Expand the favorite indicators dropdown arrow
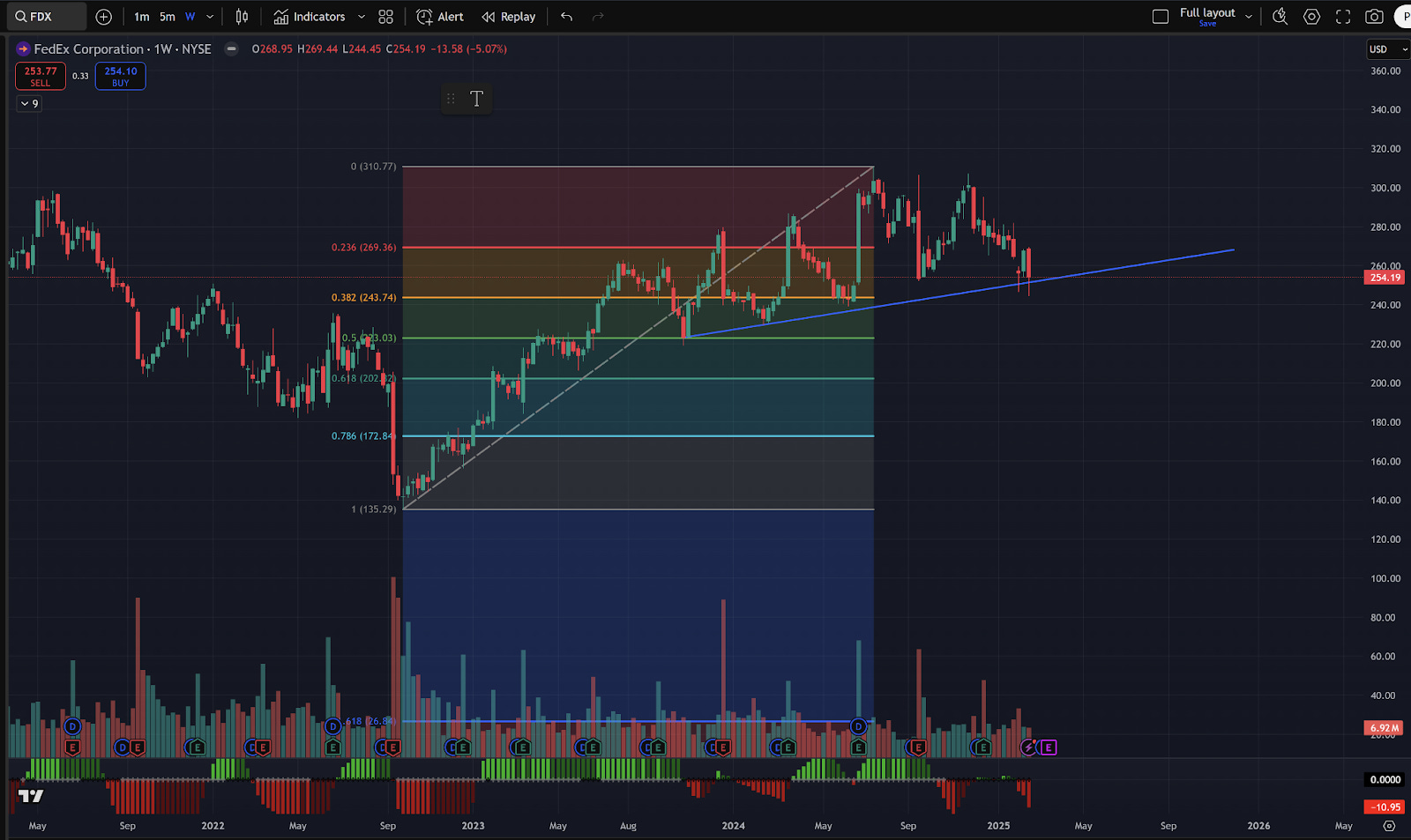The width and height of the screenshot is (1411, 840). click(362, 17)
